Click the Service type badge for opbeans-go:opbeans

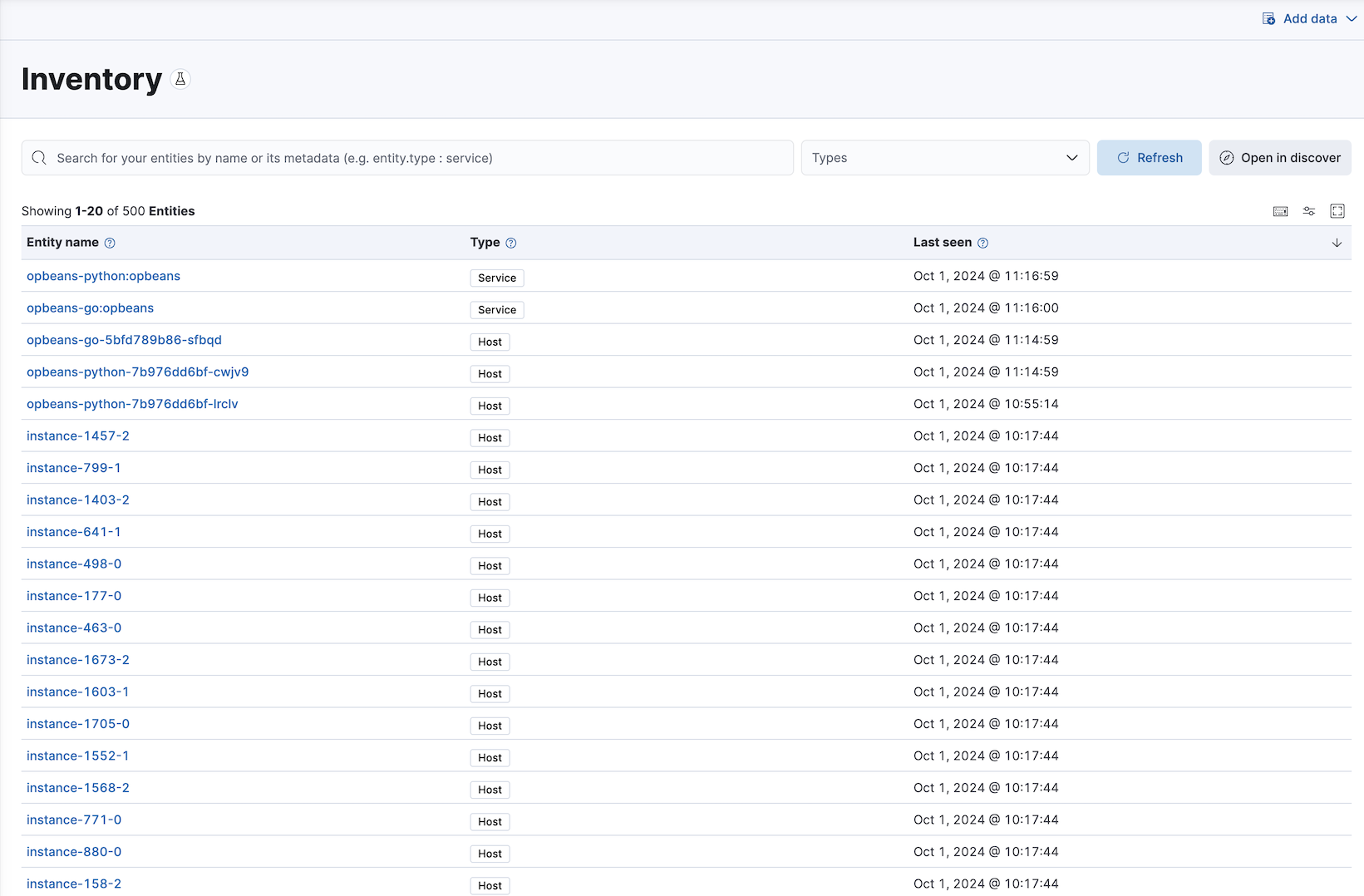[x=496, y=309]
